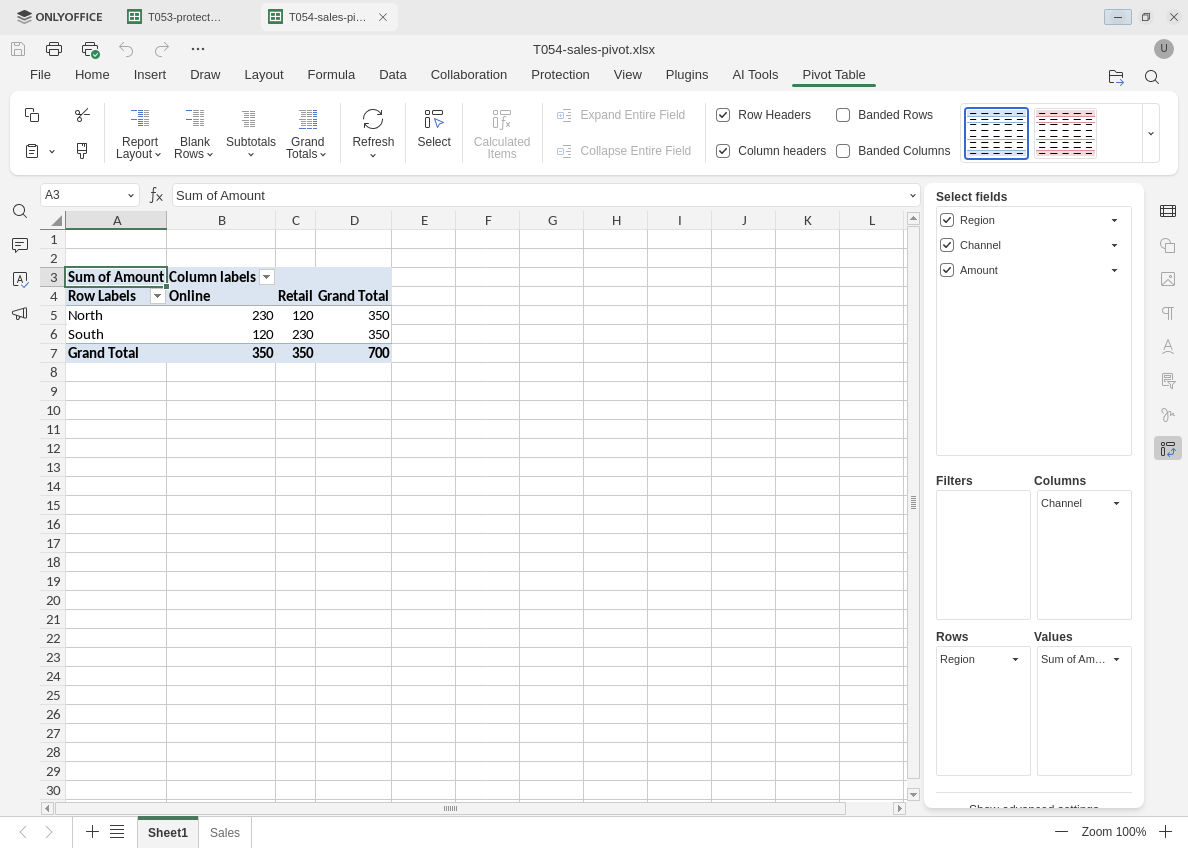Click the vertical scrollbar down arrow
The height and width of the screenshot is (848, 1188).
click(x=913, y=793)
